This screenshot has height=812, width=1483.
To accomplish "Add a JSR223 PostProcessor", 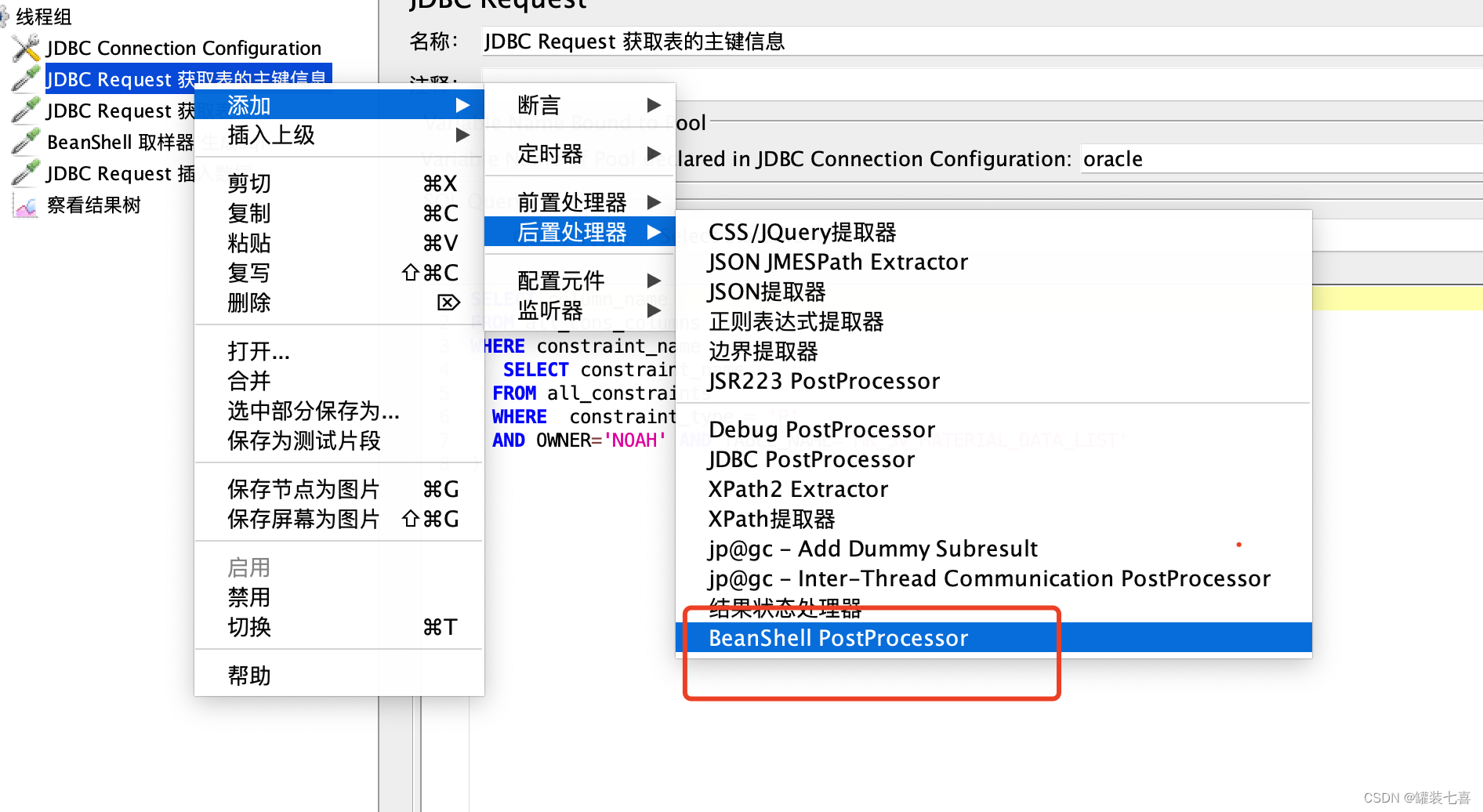I will [x=994, y=381].
